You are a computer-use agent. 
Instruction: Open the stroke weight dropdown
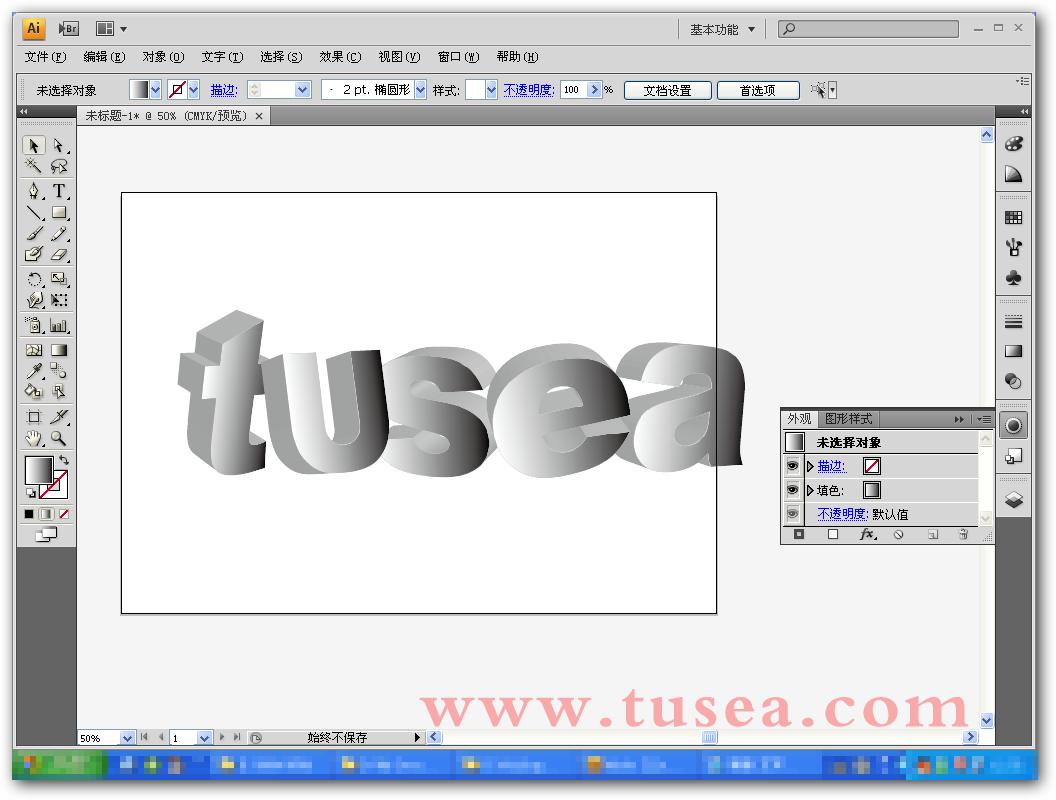pyautogui.click(x=302, y=90)
